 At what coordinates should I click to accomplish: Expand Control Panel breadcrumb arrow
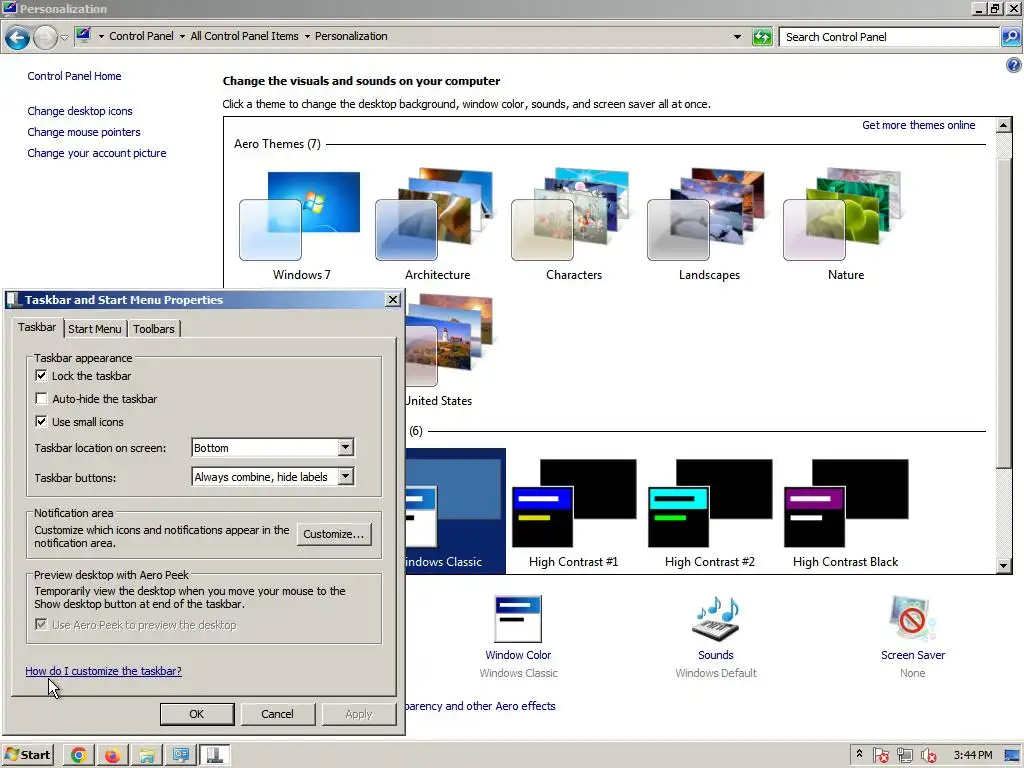[182, 37]
